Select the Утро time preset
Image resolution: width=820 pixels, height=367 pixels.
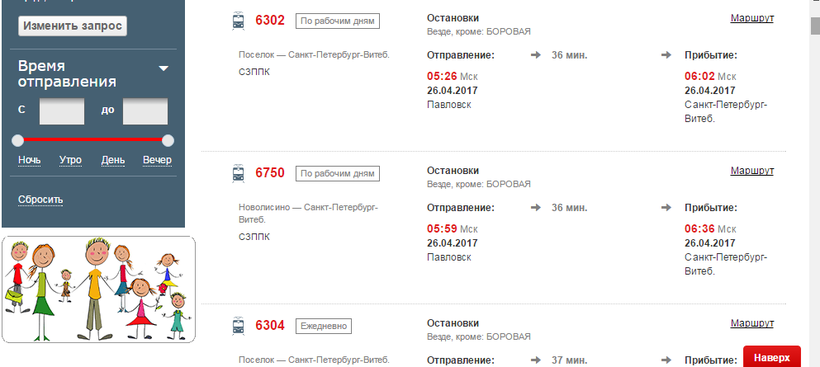pos(70,160)
